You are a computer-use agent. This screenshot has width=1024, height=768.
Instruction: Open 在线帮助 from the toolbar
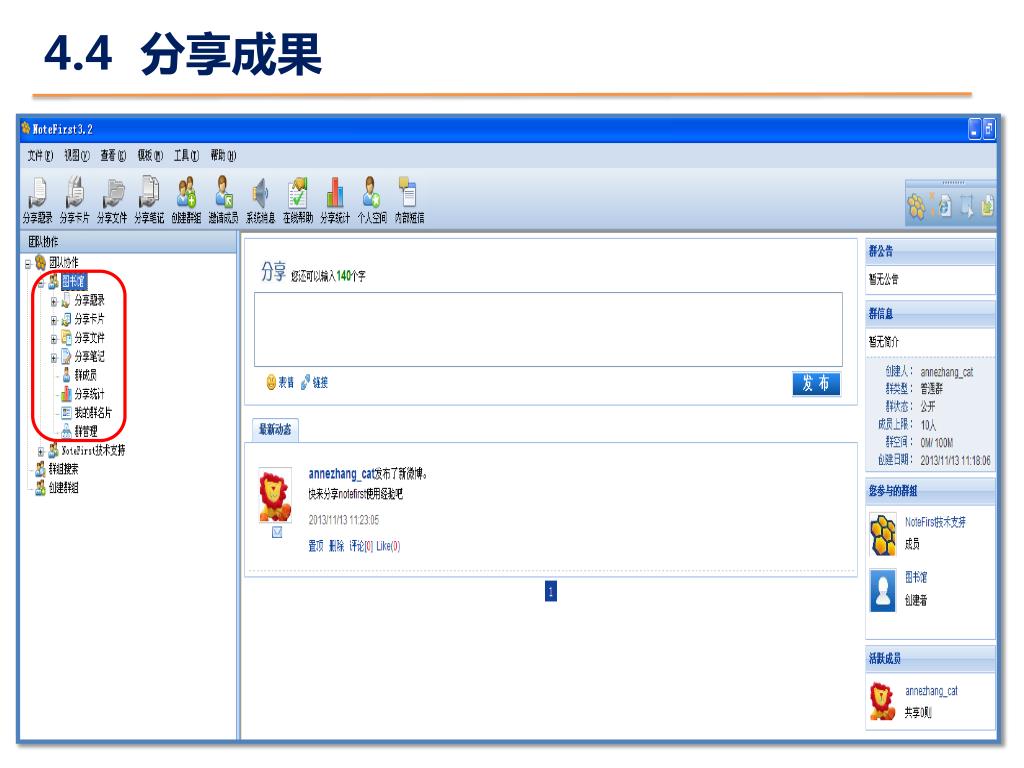pyautogui.click(x=298, y=200)
